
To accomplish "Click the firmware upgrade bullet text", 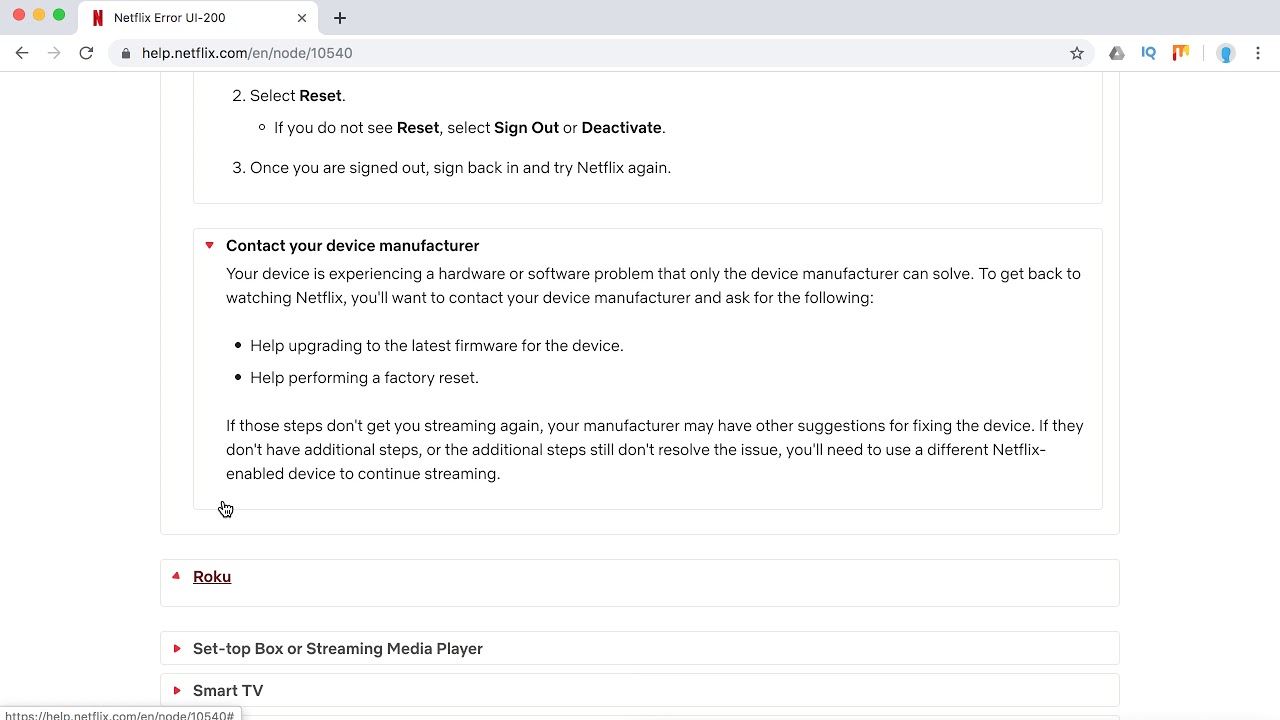I will pos(437,346).
